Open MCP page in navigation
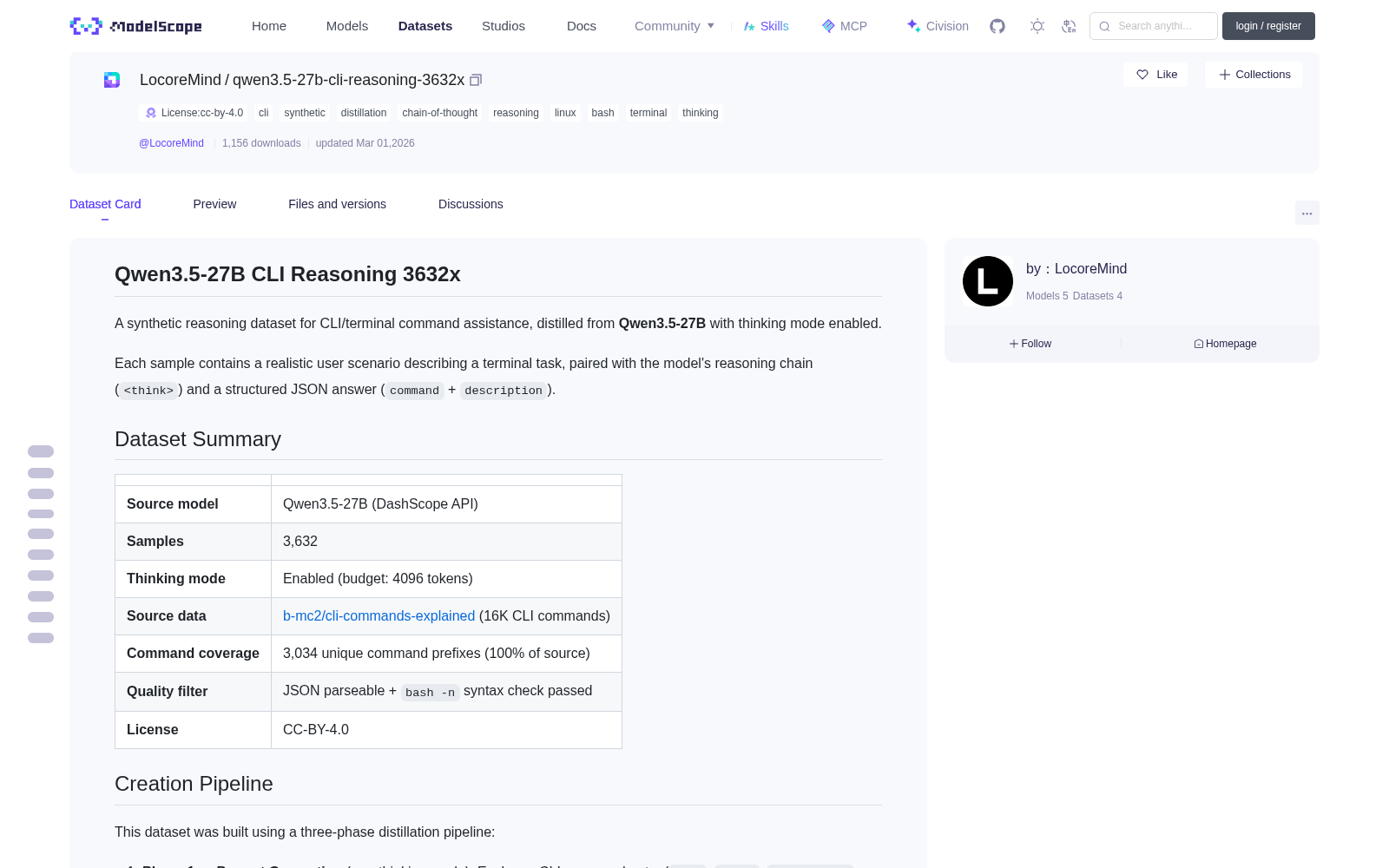 845,26
